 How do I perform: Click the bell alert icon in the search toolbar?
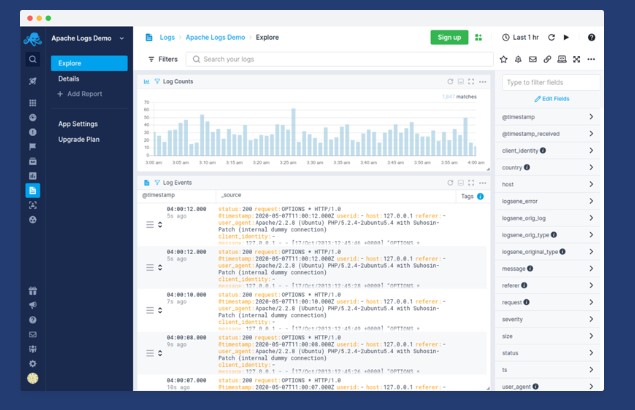coord(518,60)
